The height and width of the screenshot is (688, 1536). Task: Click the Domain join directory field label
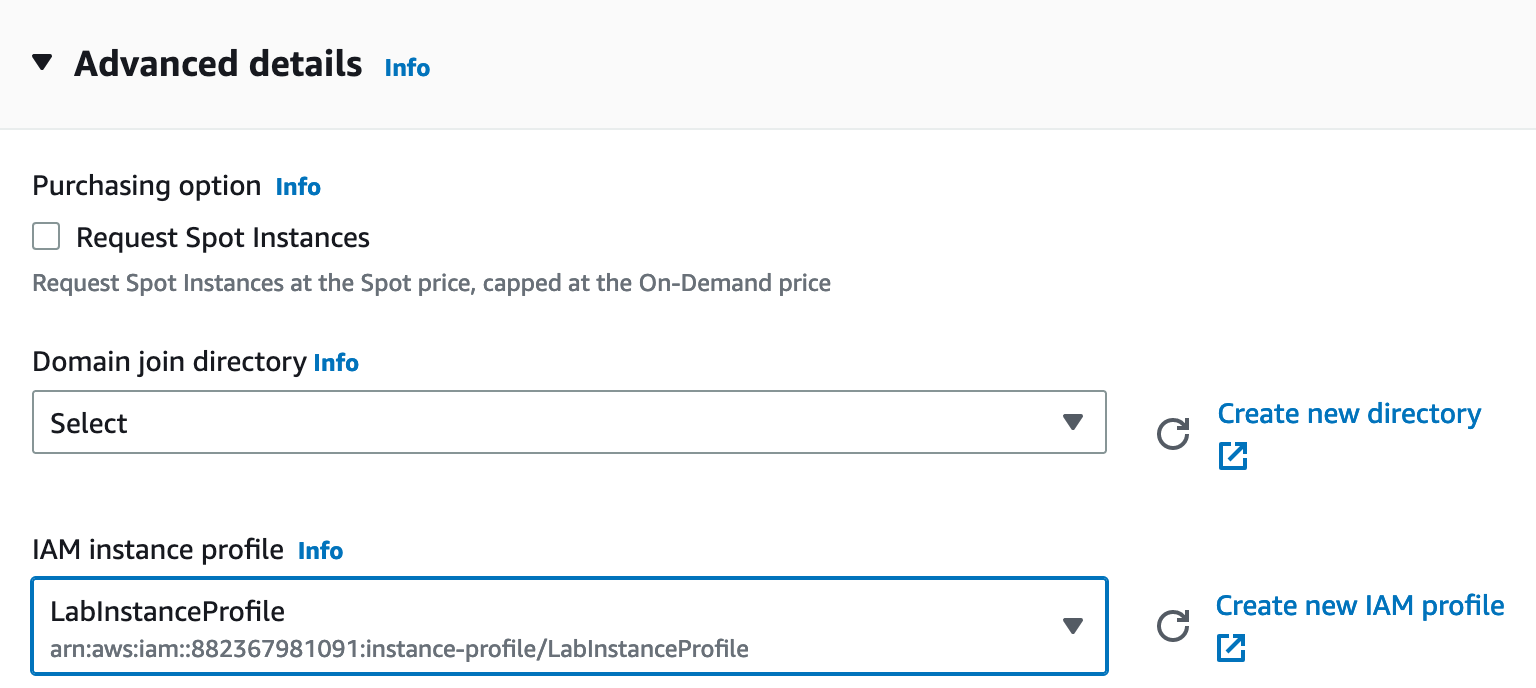169,362
